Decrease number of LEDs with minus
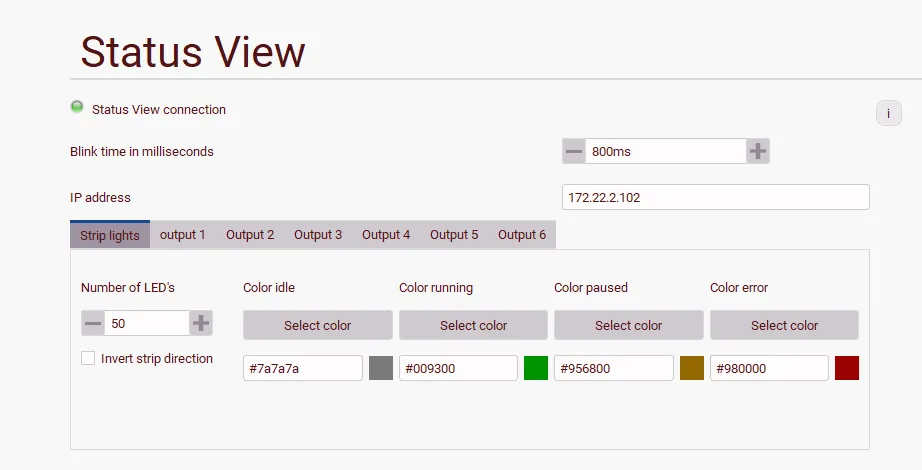The height and width of the screenshot is (470, 922). click(93, 323)
